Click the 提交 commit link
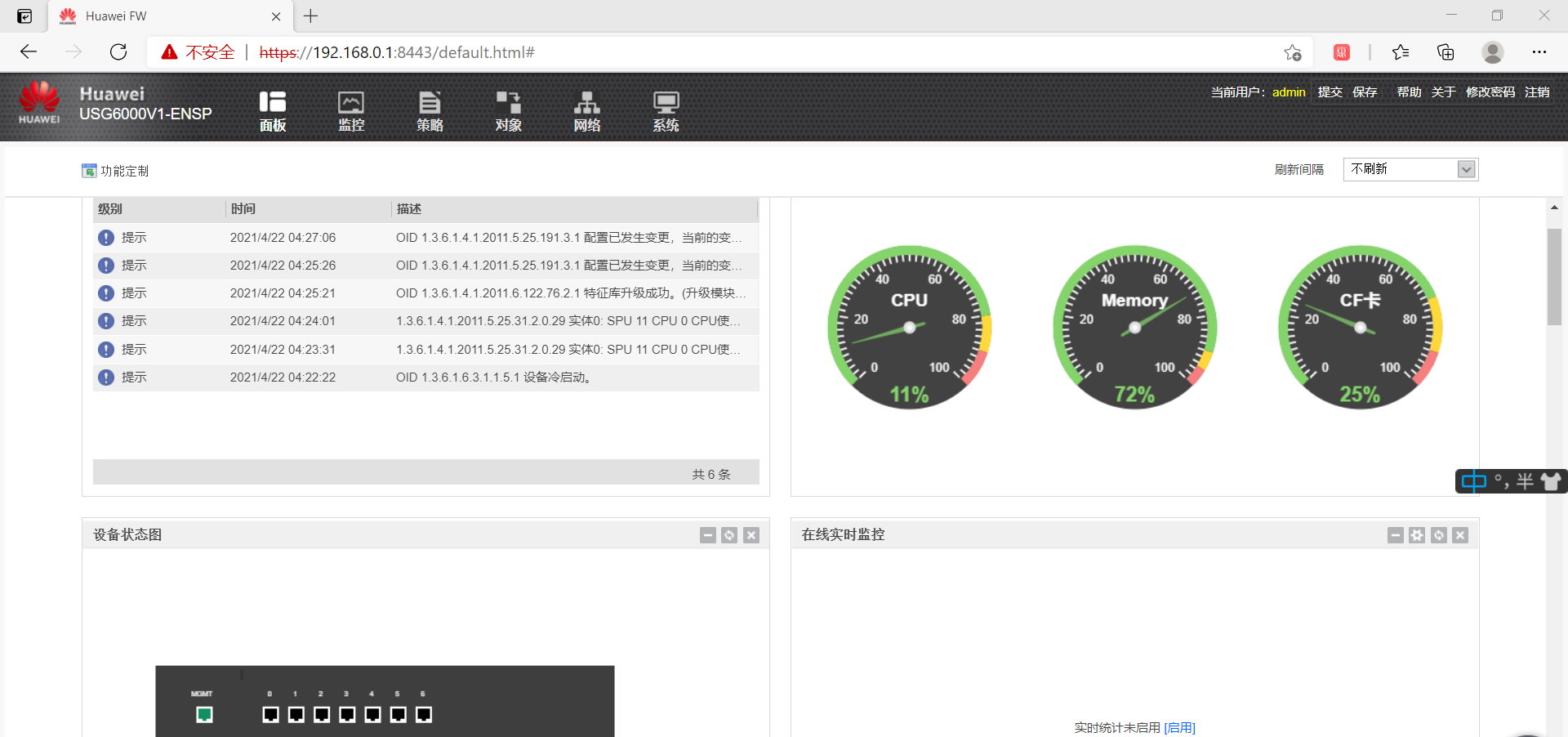Viewport: 1568px width, 737px height. [1330, 92]
